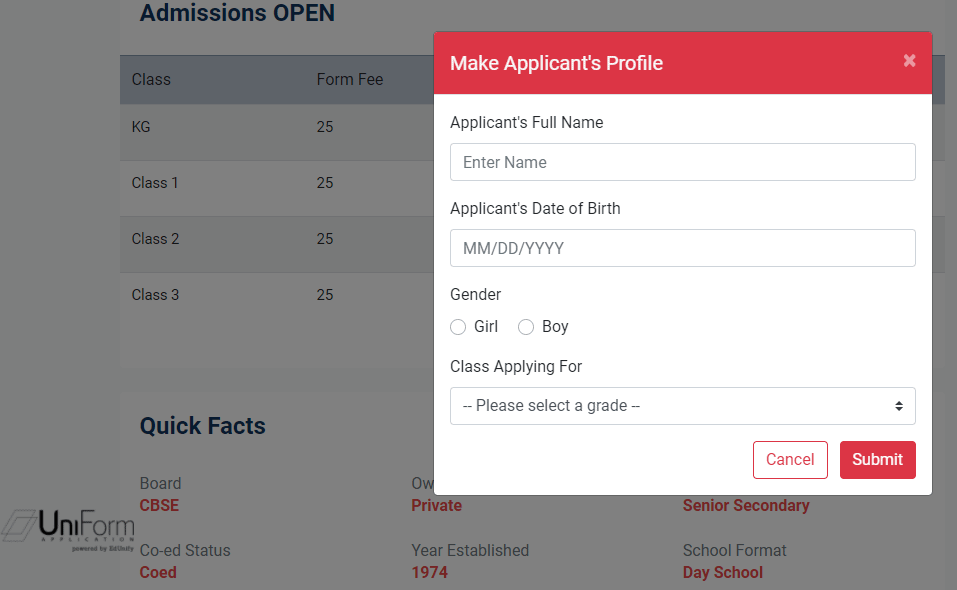This screenshot has width=957, height=590.
Task: Click the Coed status value
Action: (x=158, y=572)
